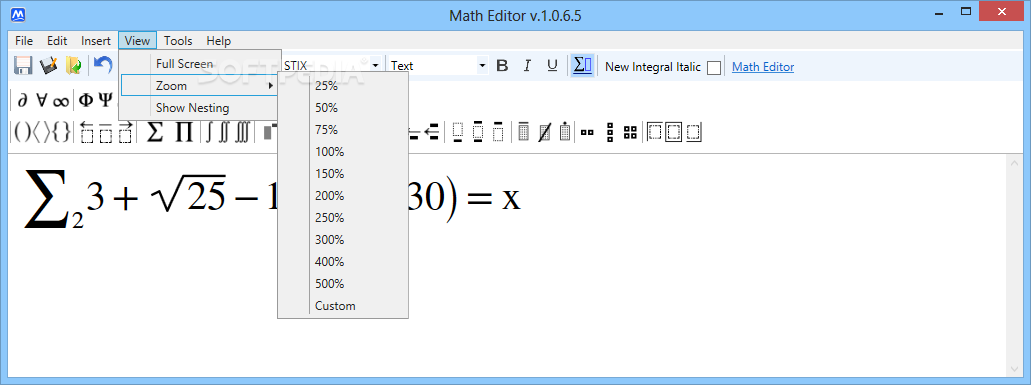Open the Insert menu
This screenshot has height=385, width=1031.
[x=96, y=41]
